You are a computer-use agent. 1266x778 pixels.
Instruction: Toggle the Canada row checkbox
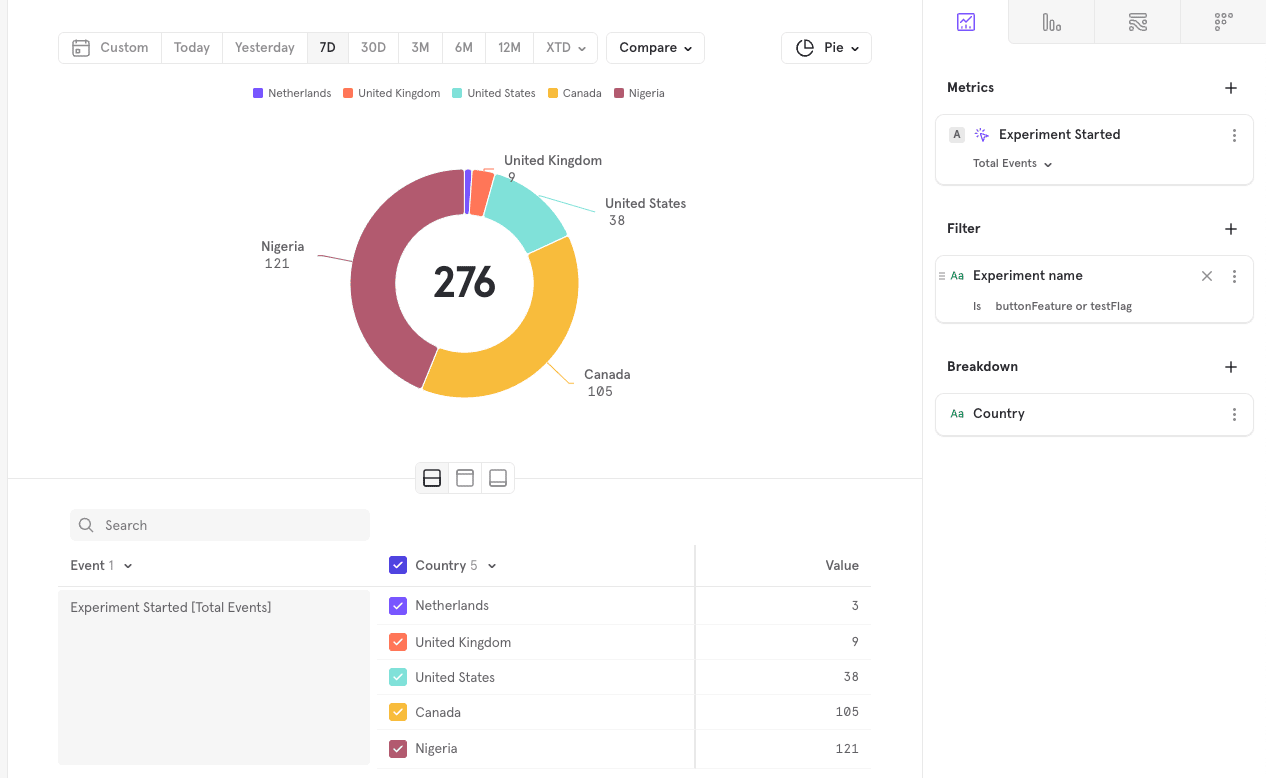(398, 713)
